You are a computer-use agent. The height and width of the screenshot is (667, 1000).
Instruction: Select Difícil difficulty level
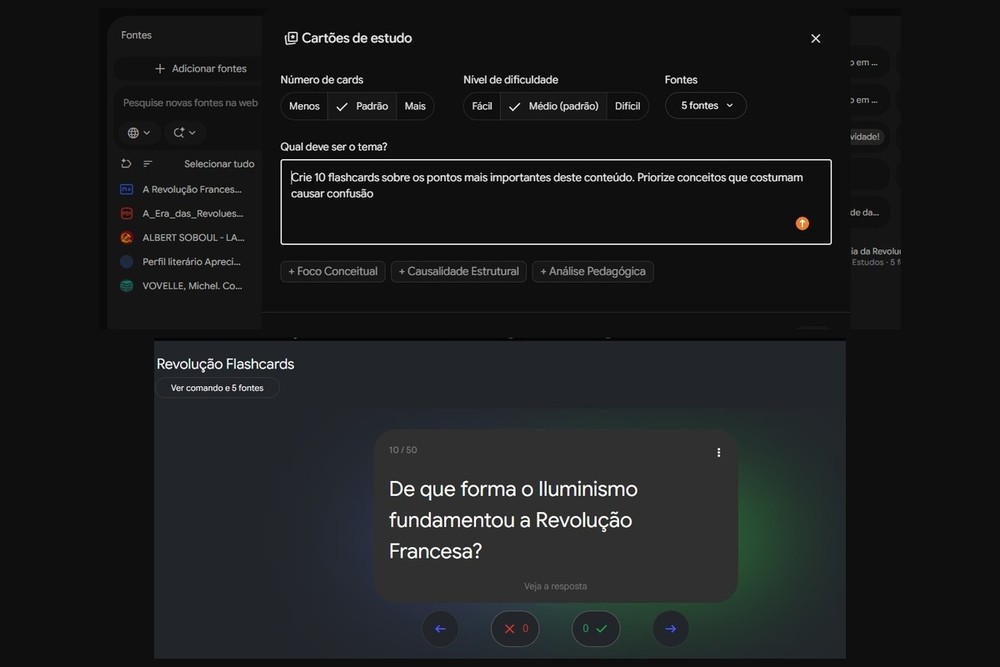coord(628,106)
